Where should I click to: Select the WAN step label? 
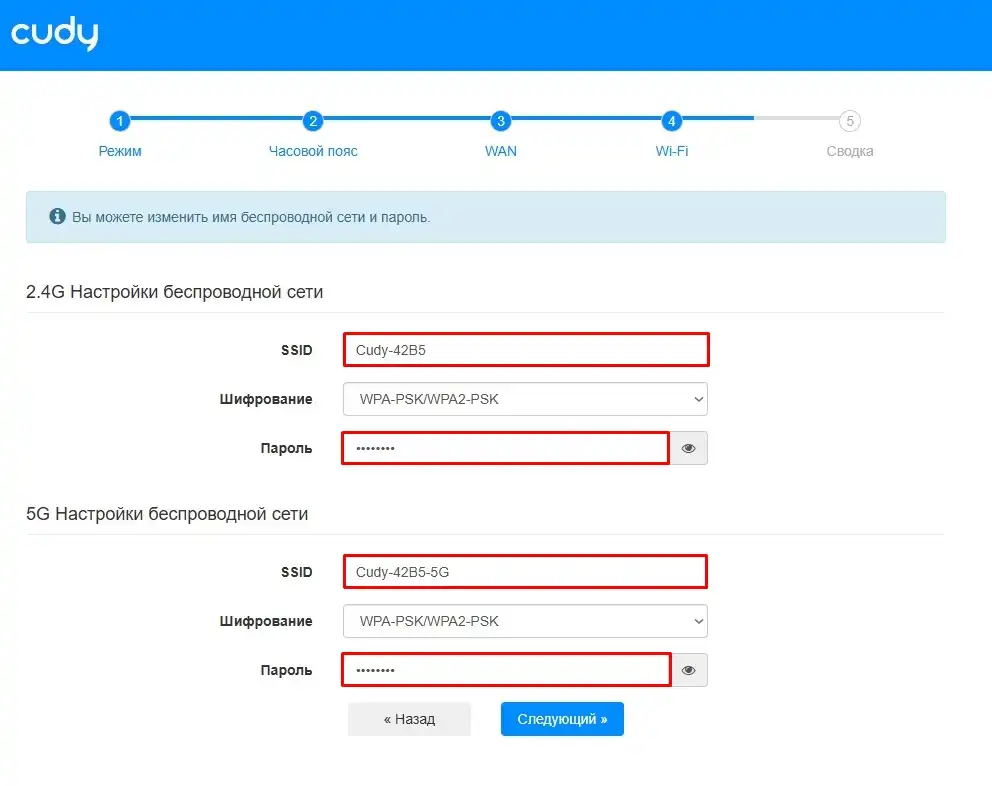501,151
